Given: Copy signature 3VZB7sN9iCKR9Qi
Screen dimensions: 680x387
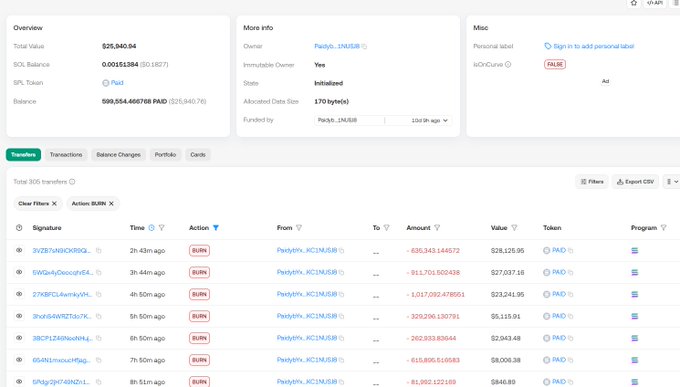Looking at the screenshot, I should (98, 251).
